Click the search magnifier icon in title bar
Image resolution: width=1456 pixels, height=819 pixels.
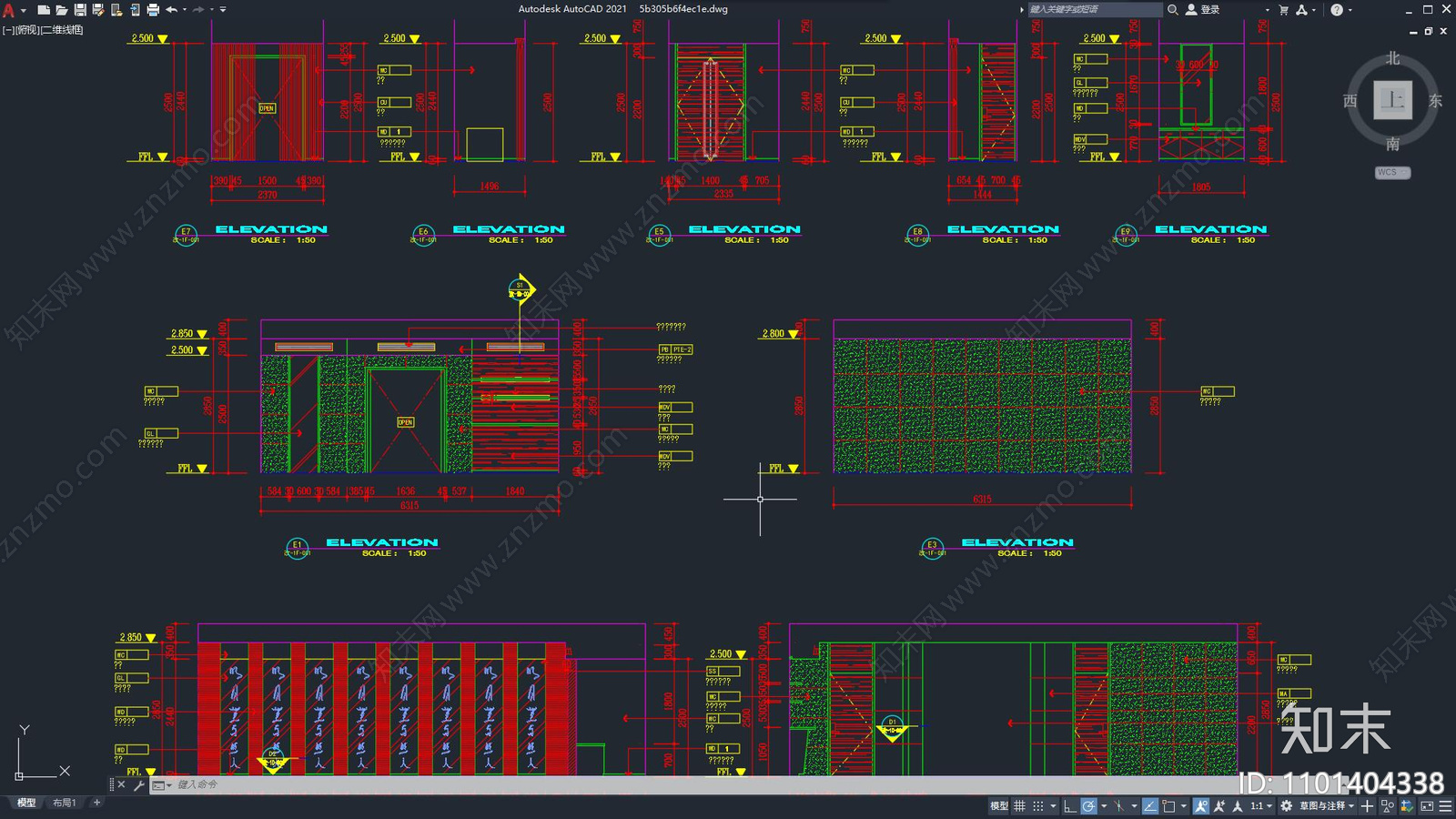(x=1173, y=10)
